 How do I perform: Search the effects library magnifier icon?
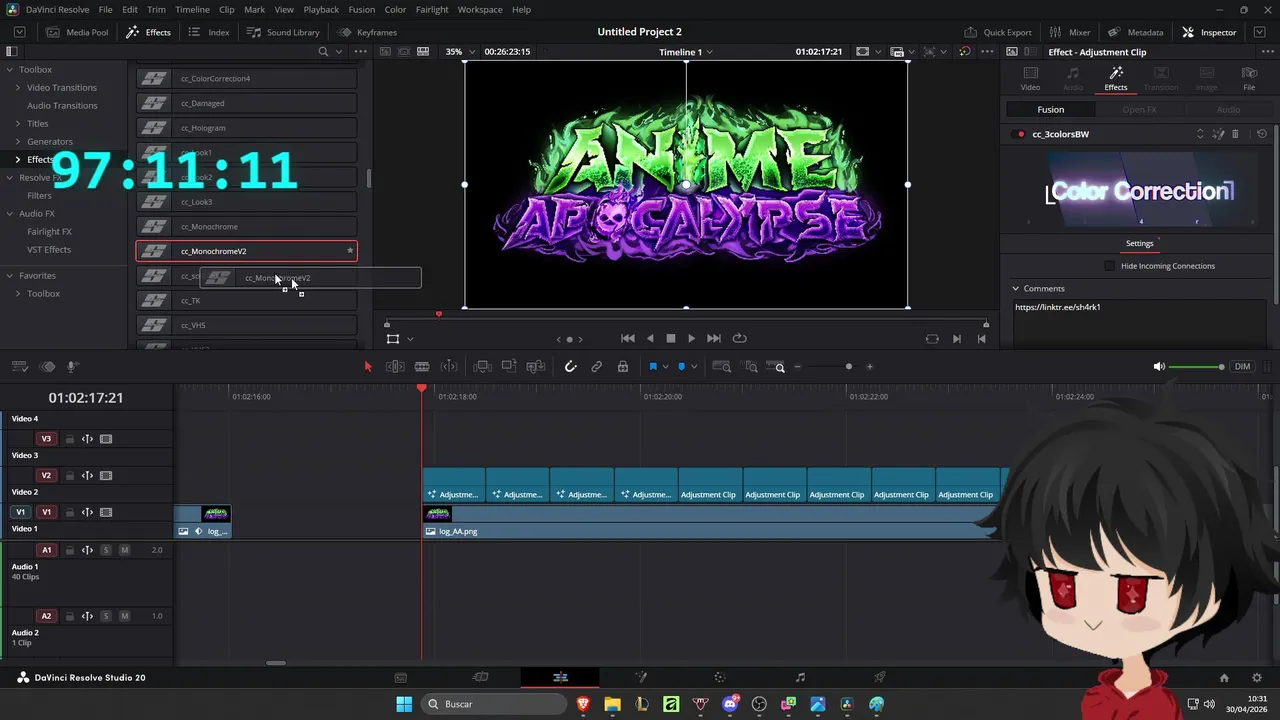pos(323,52)
